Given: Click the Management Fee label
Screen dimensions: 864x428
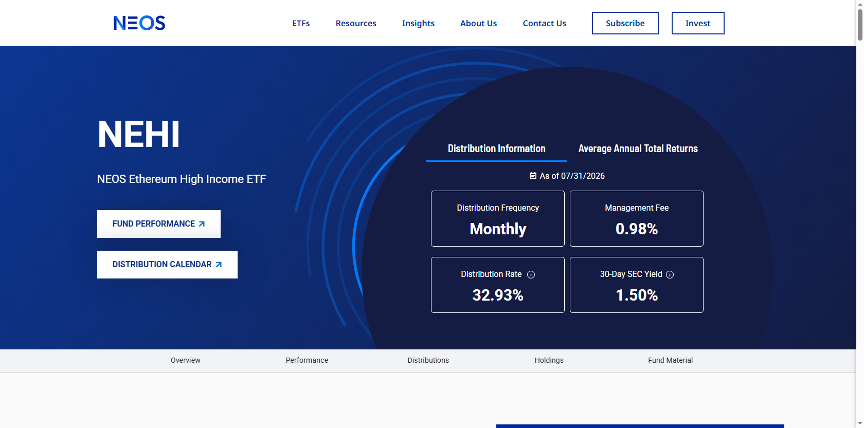Looking at the screenshot, I should (x=637, y=208).
